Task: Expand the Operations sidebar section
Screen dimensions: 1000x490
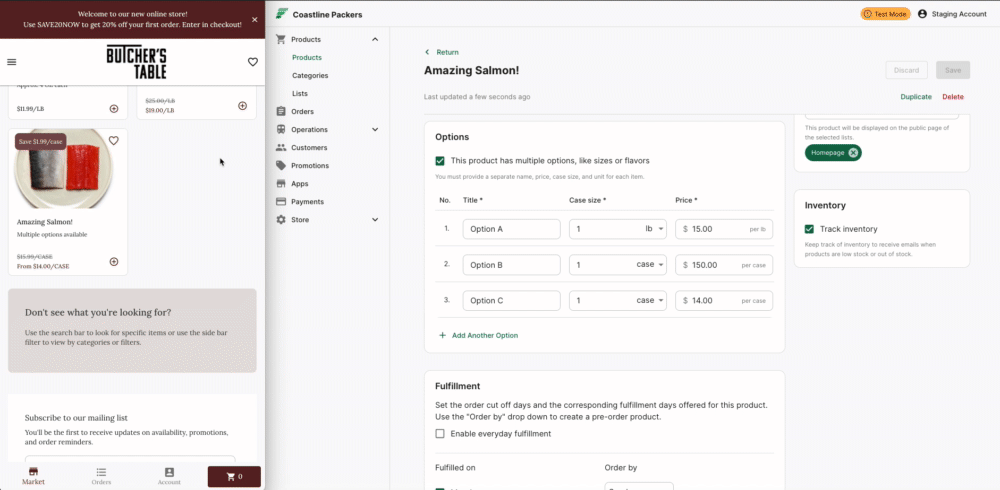Action: click(375, 129)
